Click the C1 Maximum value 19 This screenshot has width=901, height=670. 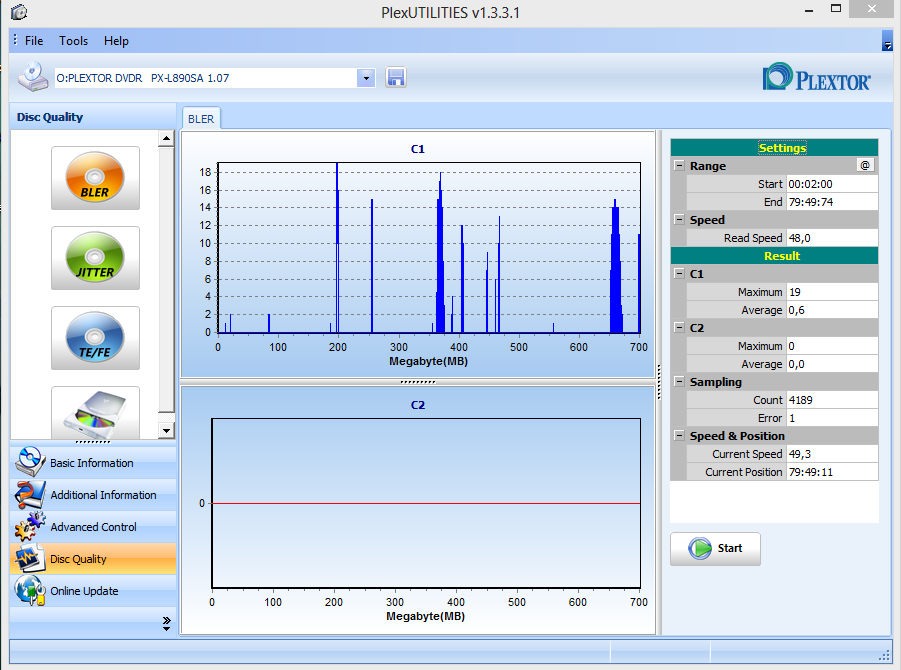pos(831,292)
